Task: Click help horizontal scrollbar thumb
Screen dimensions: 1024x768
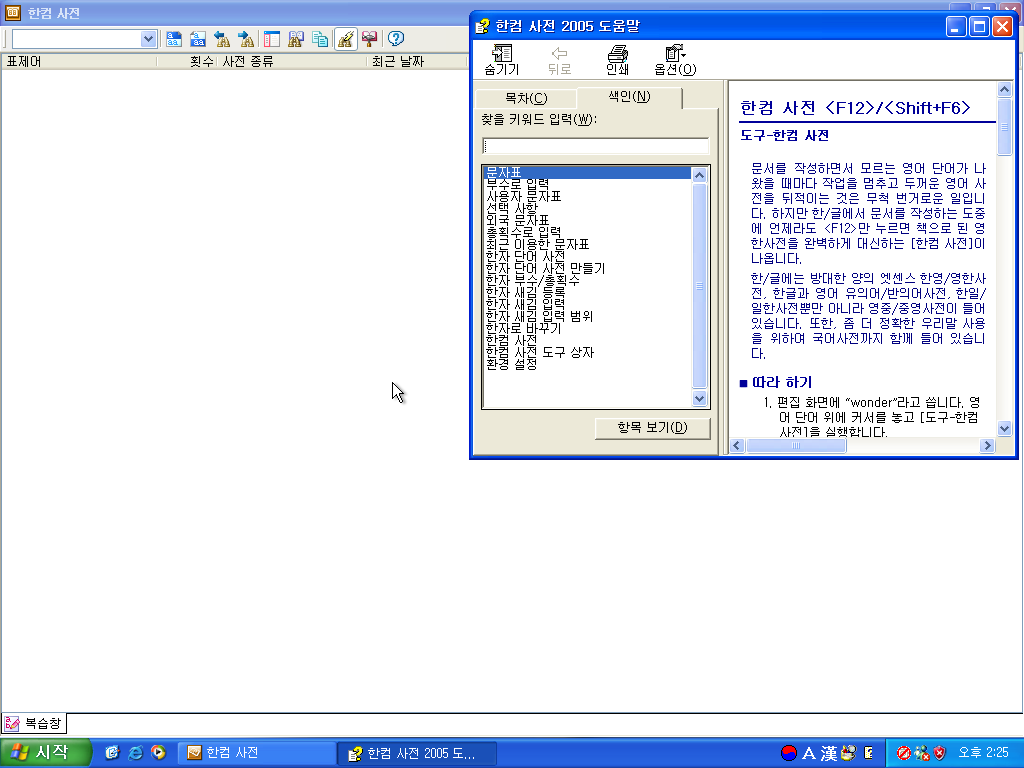Action: [796, 445]
